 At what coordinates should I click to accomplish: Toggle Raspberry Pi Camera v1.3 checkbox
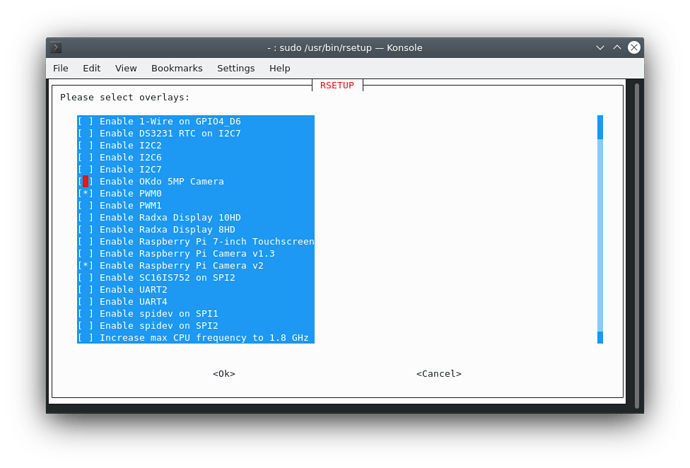[85, 253]
